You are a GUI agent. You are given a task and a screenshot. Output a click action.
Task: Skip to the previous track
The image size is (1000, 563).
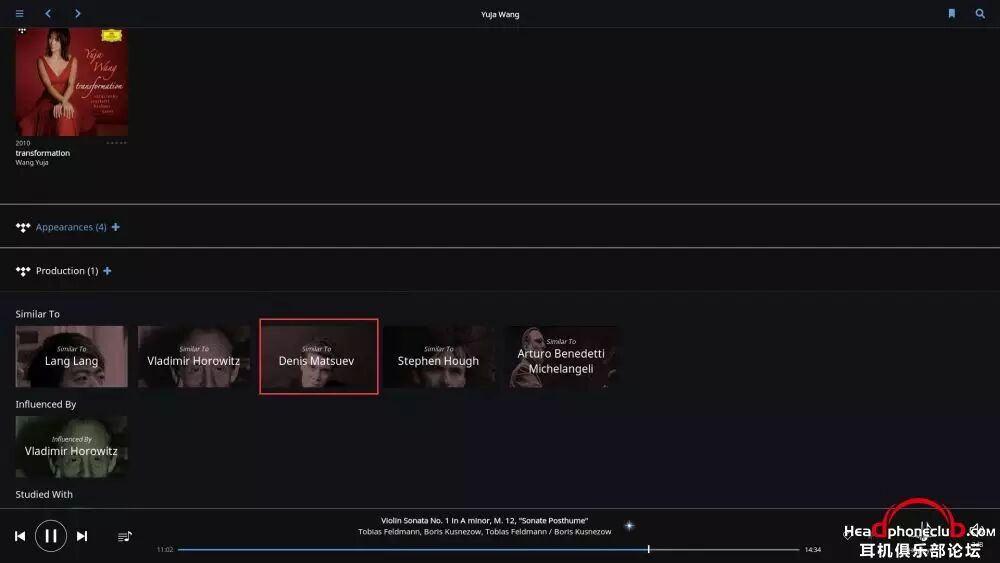[x=20, y=536]
